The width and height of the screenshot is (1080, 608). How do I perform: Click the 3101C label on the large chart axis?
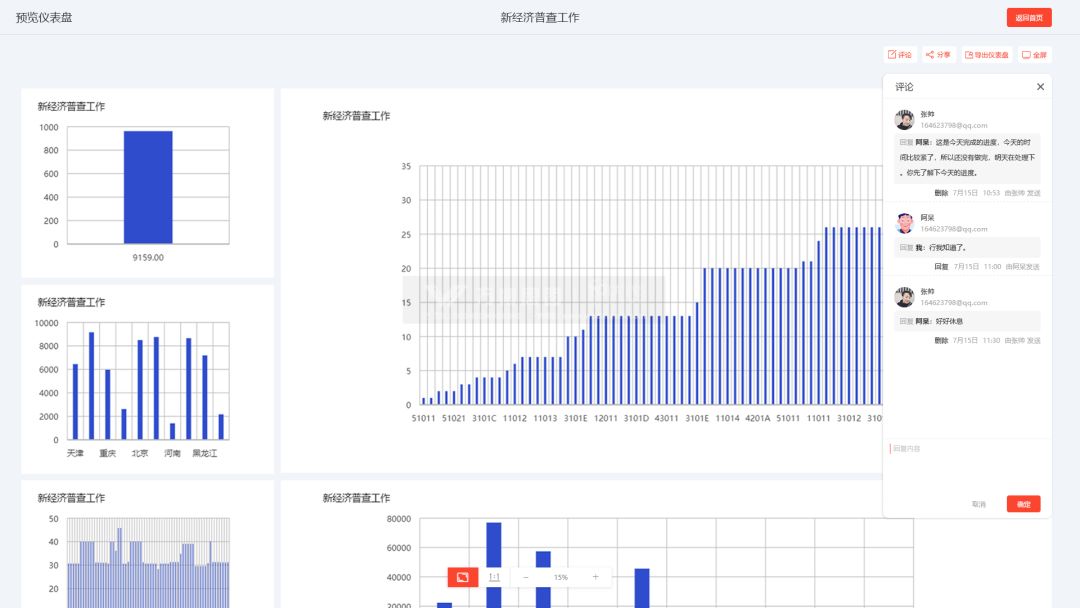tap(484, 418)
